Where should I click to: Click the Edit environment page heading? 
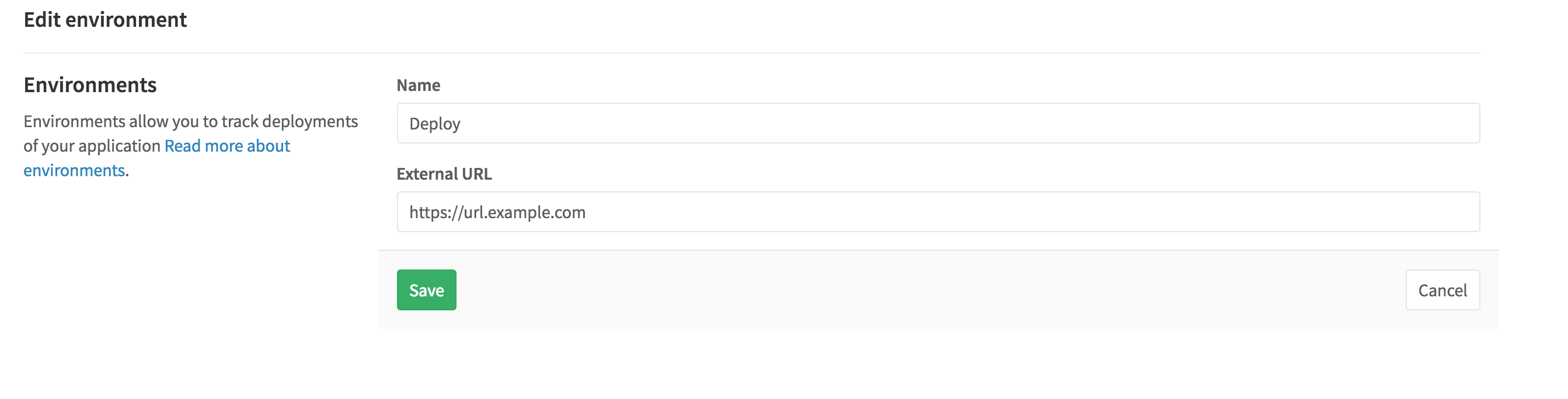tap(104, 19)
